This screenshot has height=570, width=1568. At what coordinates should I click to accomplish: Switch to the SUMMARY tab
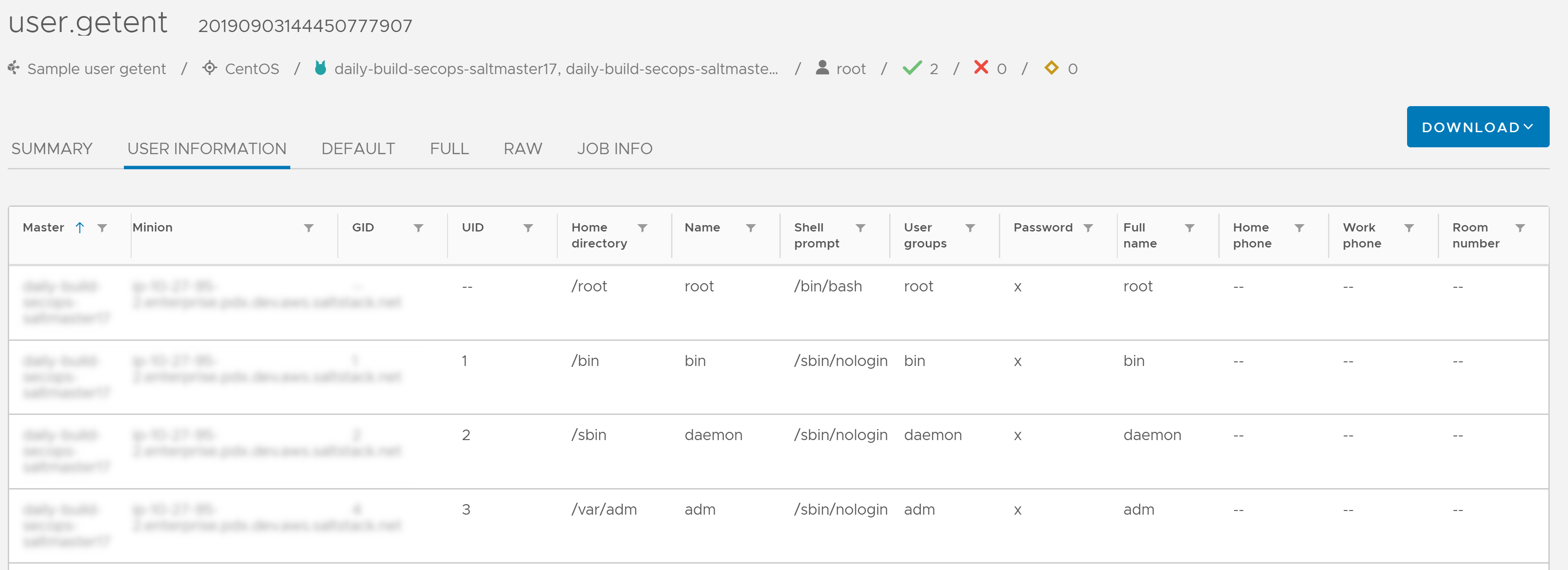point(51,148)
